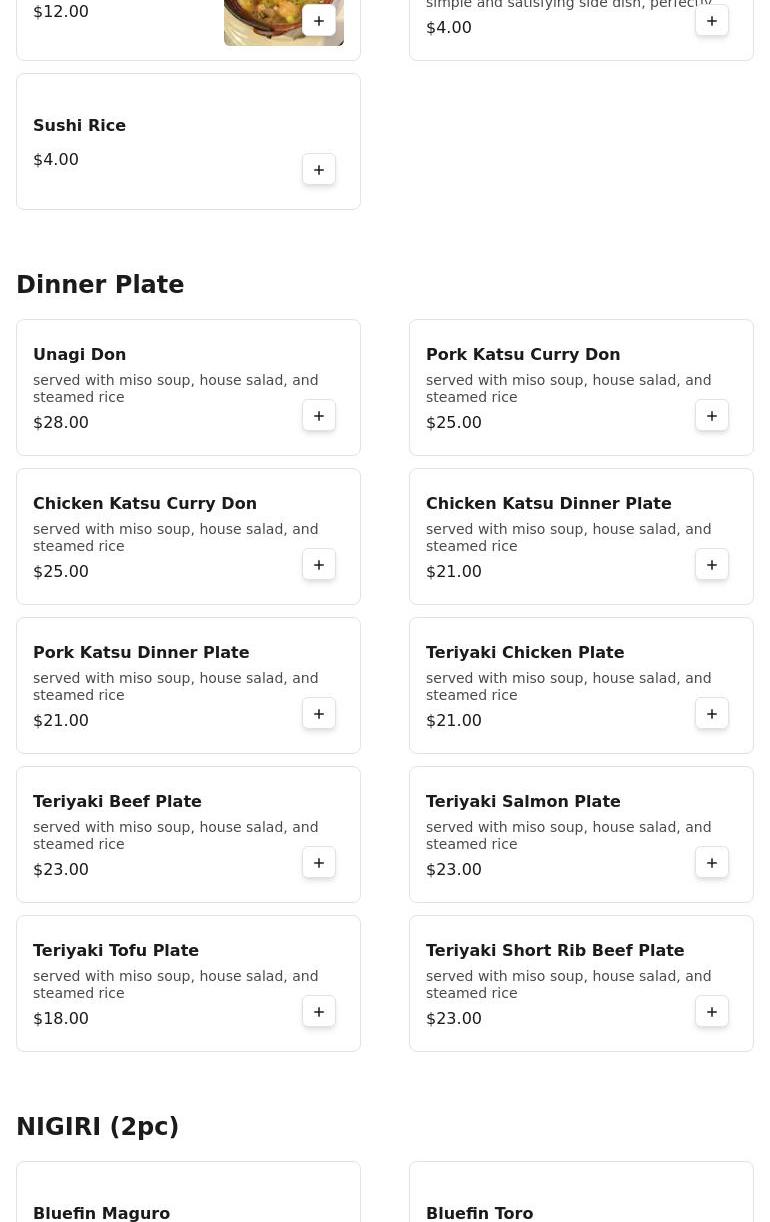Open Teriyaki Short Rib Beef Plate title
Viewport: 770px width, 1222px height.
coord(555,950)
